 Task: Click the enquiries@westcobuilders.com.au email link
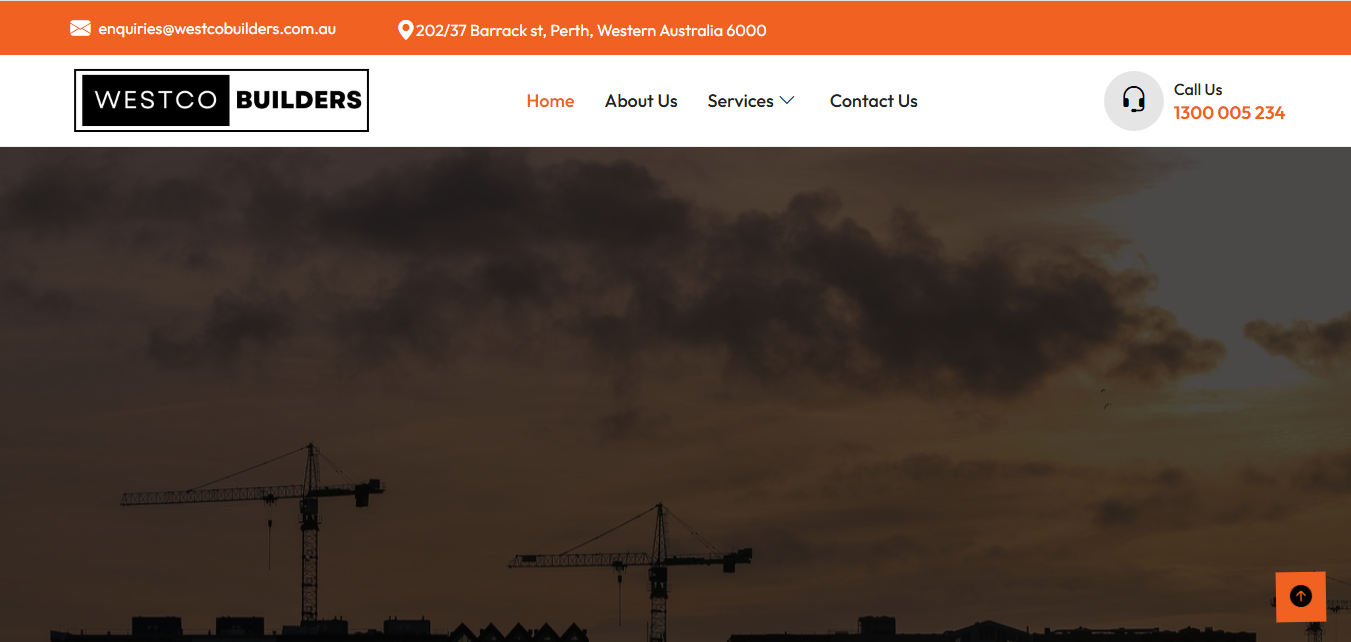[x=217, y=29]
